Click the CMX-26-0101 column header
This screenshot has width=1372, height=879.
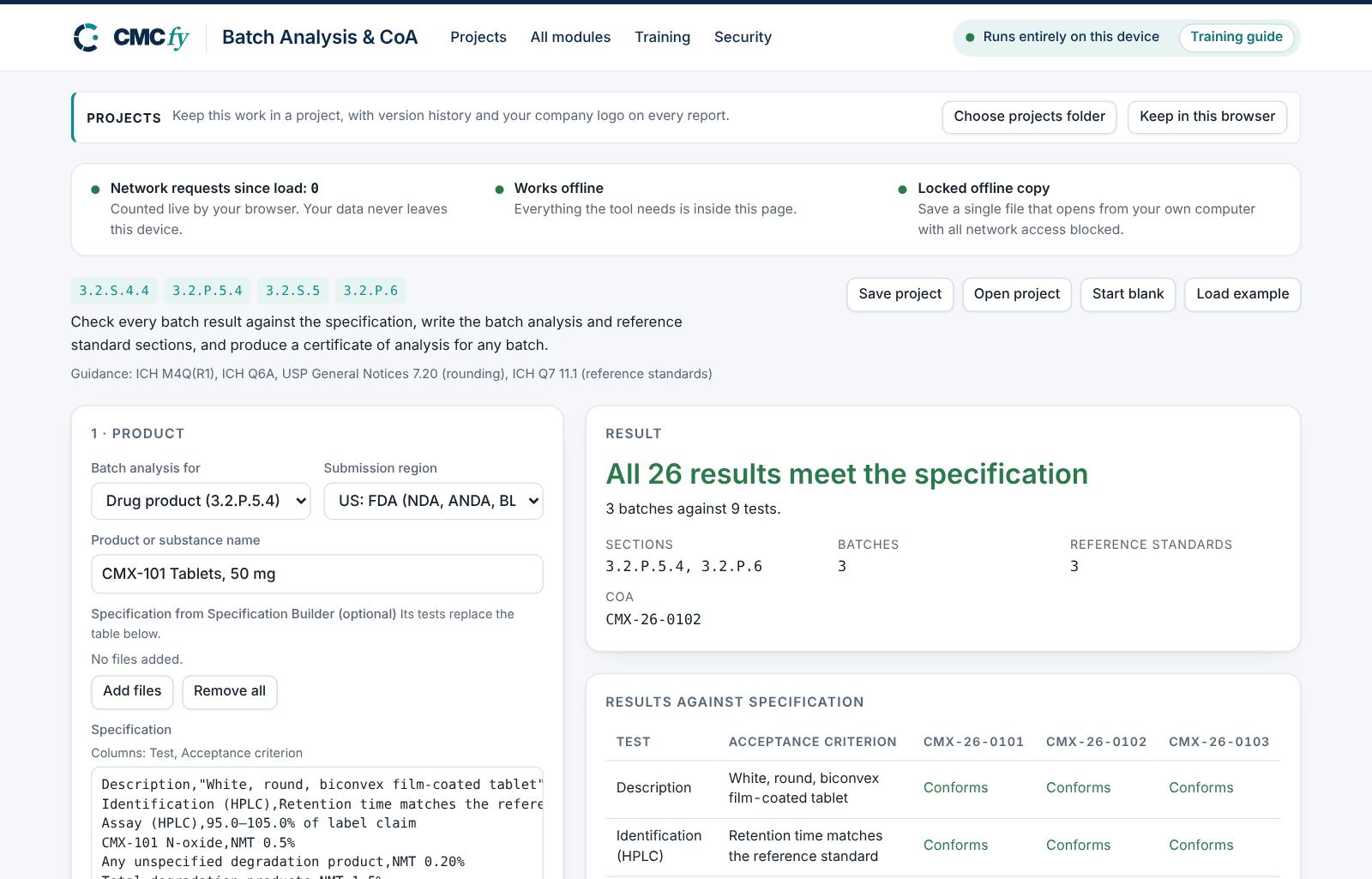point(973,742)
